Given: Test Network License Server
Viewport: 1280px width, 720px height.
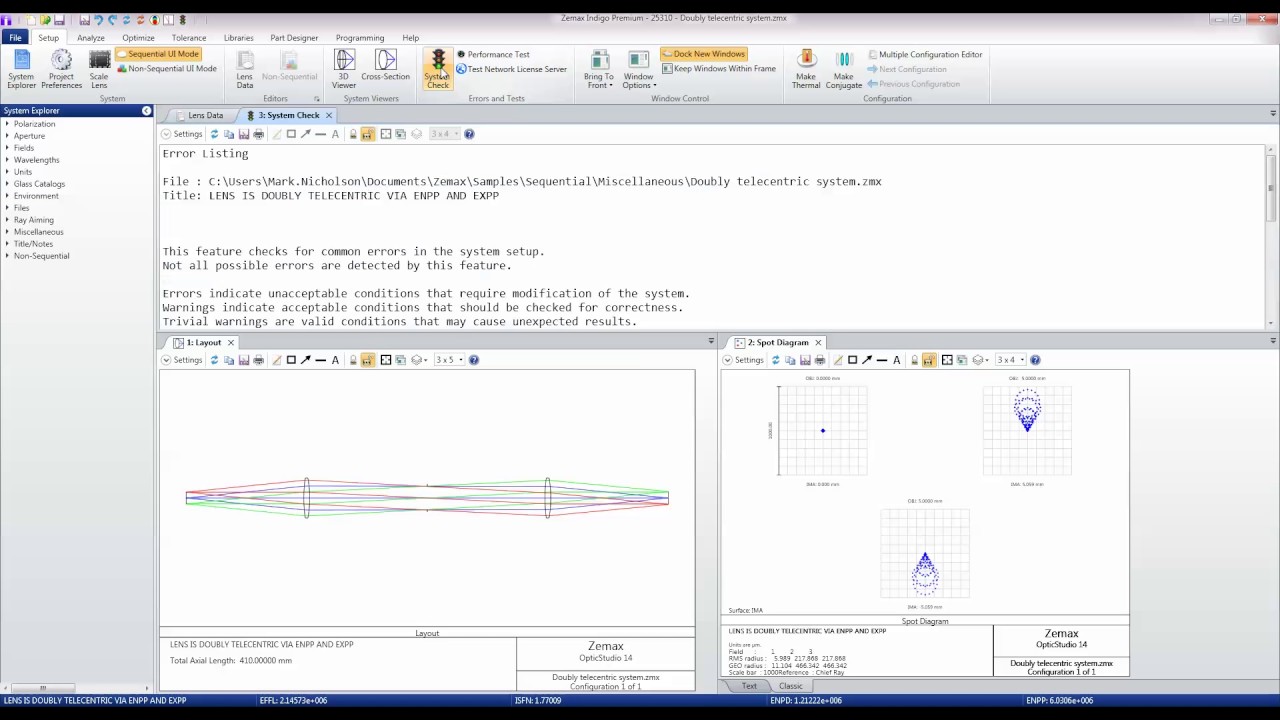Looking at the screenshot, I should 511,69.
